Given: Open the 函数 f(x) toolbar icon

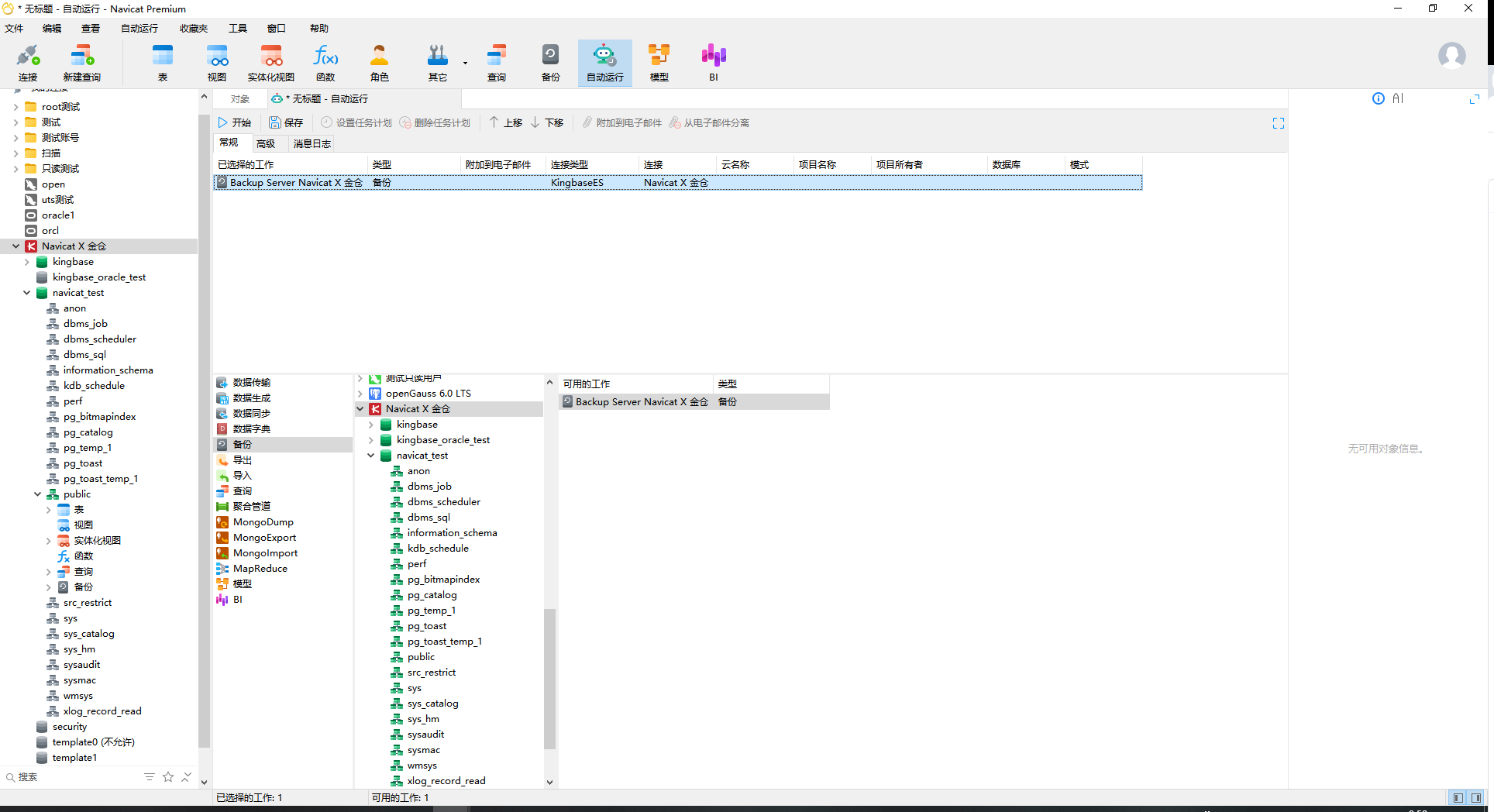Looking at the screenshot, I should [325, 63].
